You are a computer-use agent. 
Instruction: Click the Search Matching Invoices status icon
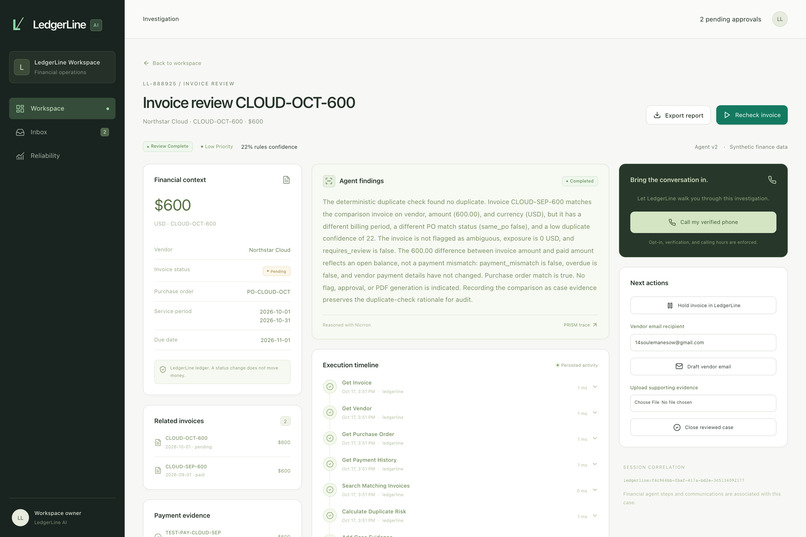point(329,490)
